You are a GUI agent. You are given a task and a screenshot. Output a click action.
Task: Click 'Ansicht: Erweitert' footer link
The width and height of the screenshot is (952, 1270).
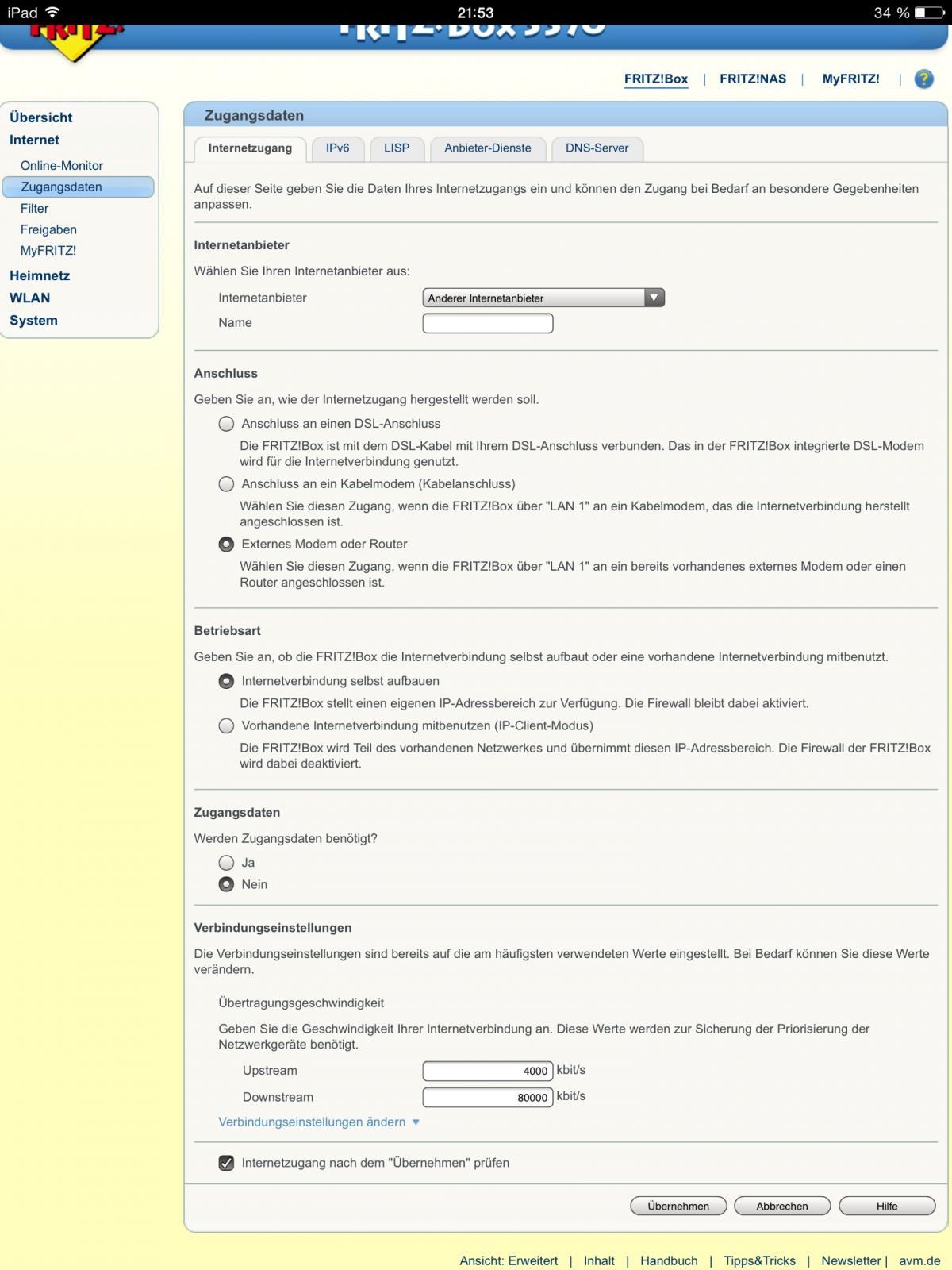pos(509,1260)
